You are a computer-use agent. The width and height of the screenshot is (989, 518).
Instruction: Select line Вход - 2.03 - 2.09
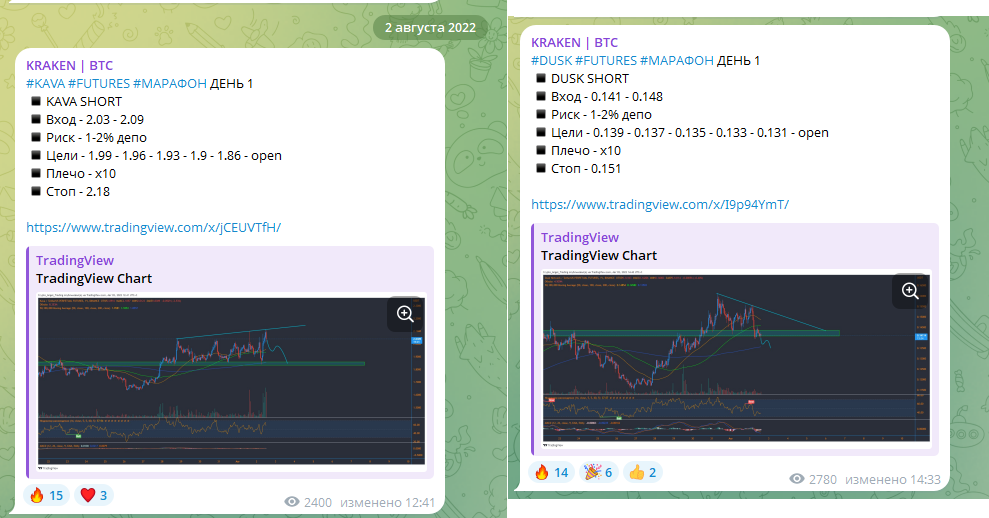[x=95, y=120]
